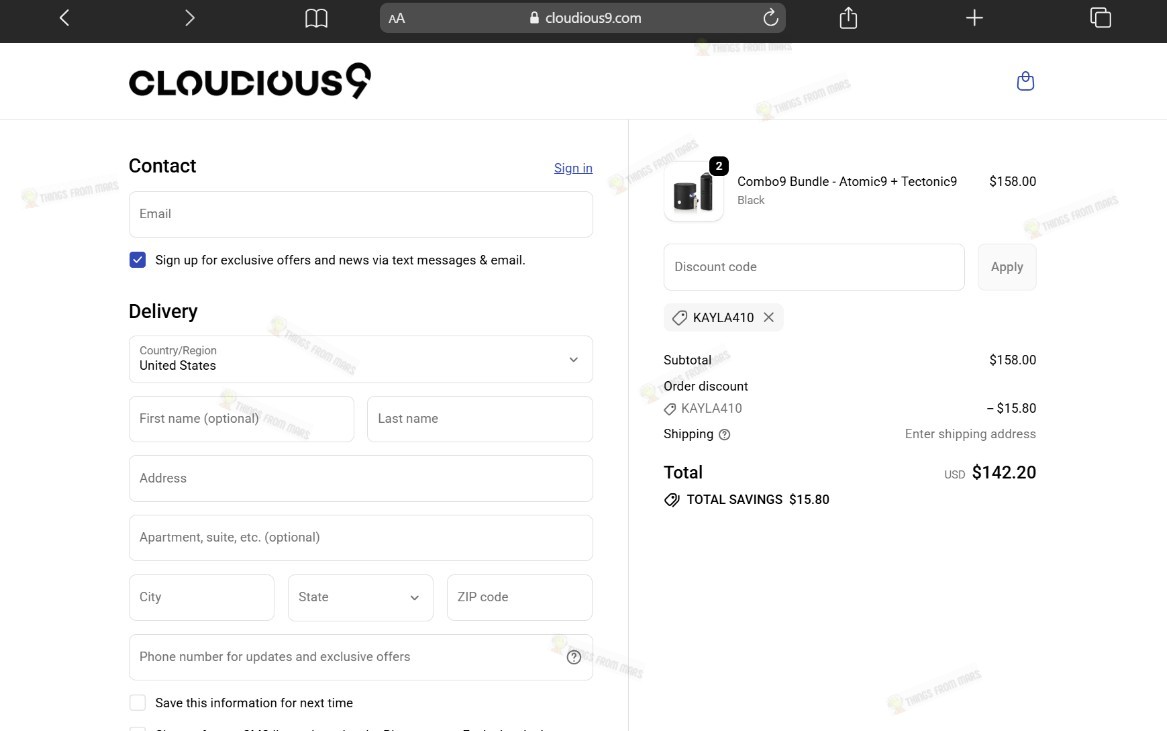Click the phone number help icon
Viewport: 1167px width, 731px height.
pos(573,657)
